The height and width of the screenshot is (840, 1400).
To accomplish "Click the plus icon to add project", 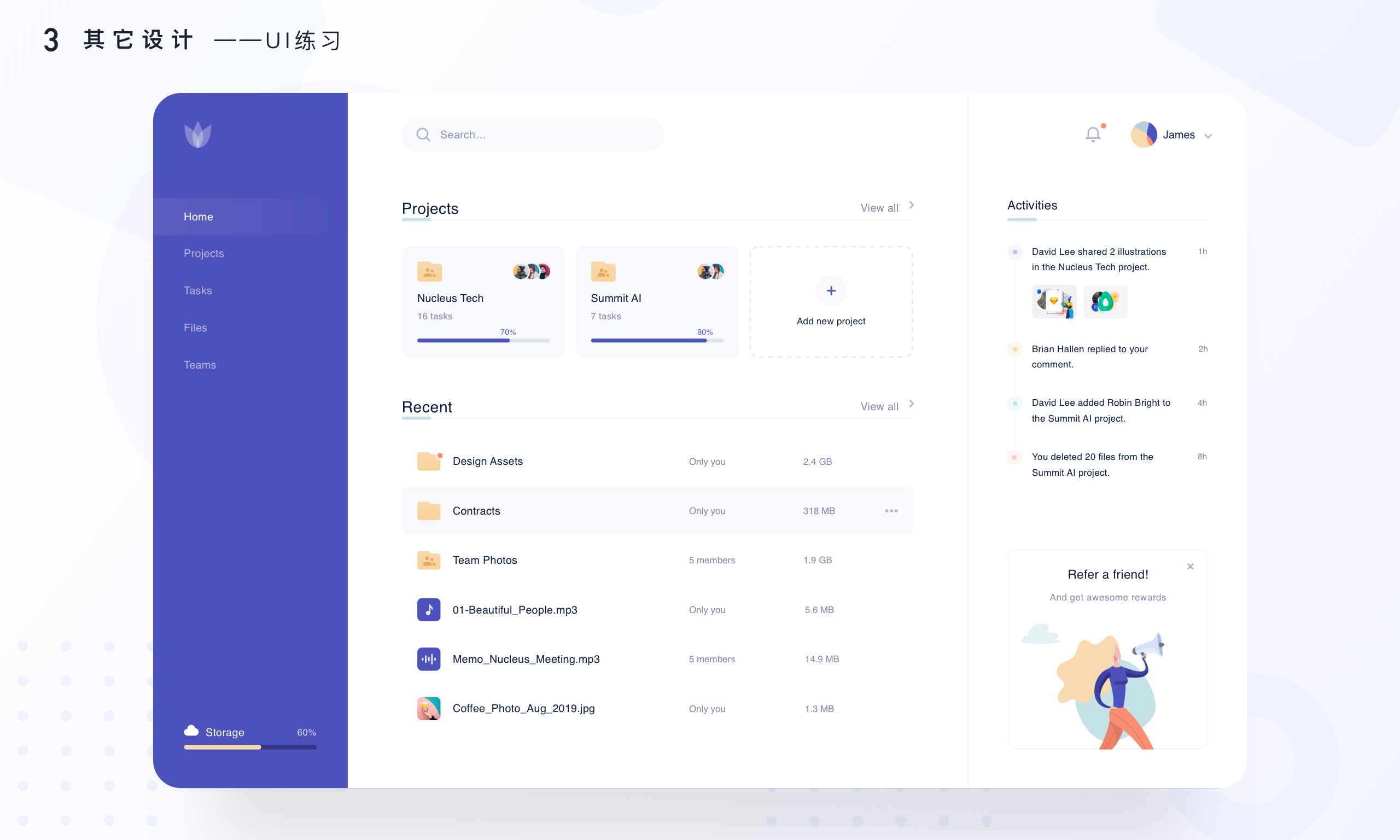I will (x=831, y=291).
